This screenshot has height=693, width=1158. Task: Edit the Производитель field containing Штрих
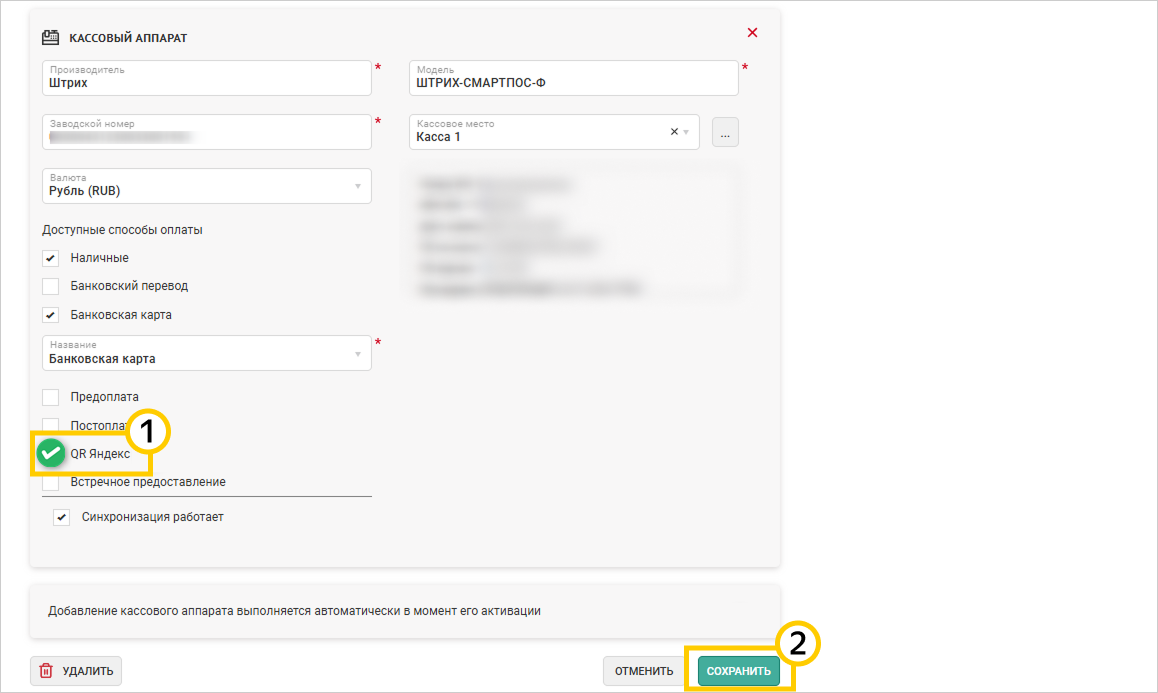click(x=207, y=78)
